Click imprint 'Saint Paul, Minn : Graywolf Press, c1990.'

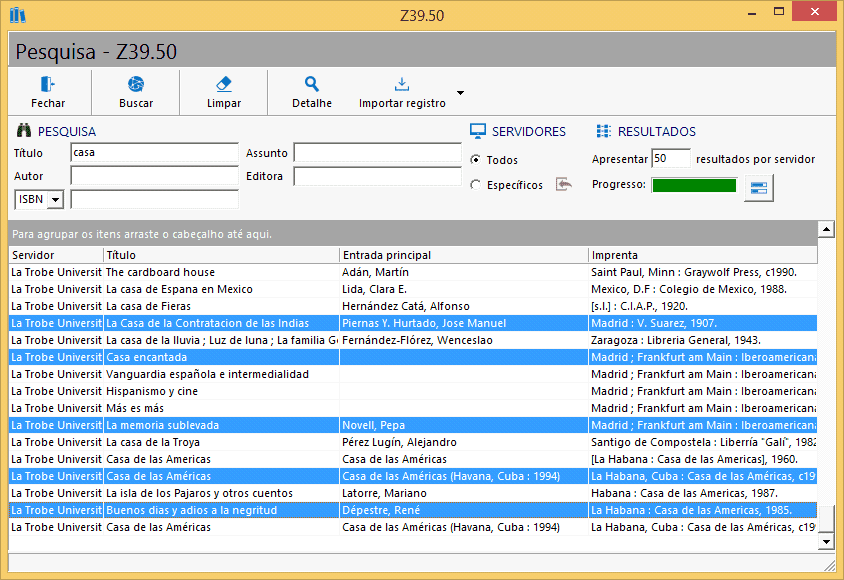694,272
